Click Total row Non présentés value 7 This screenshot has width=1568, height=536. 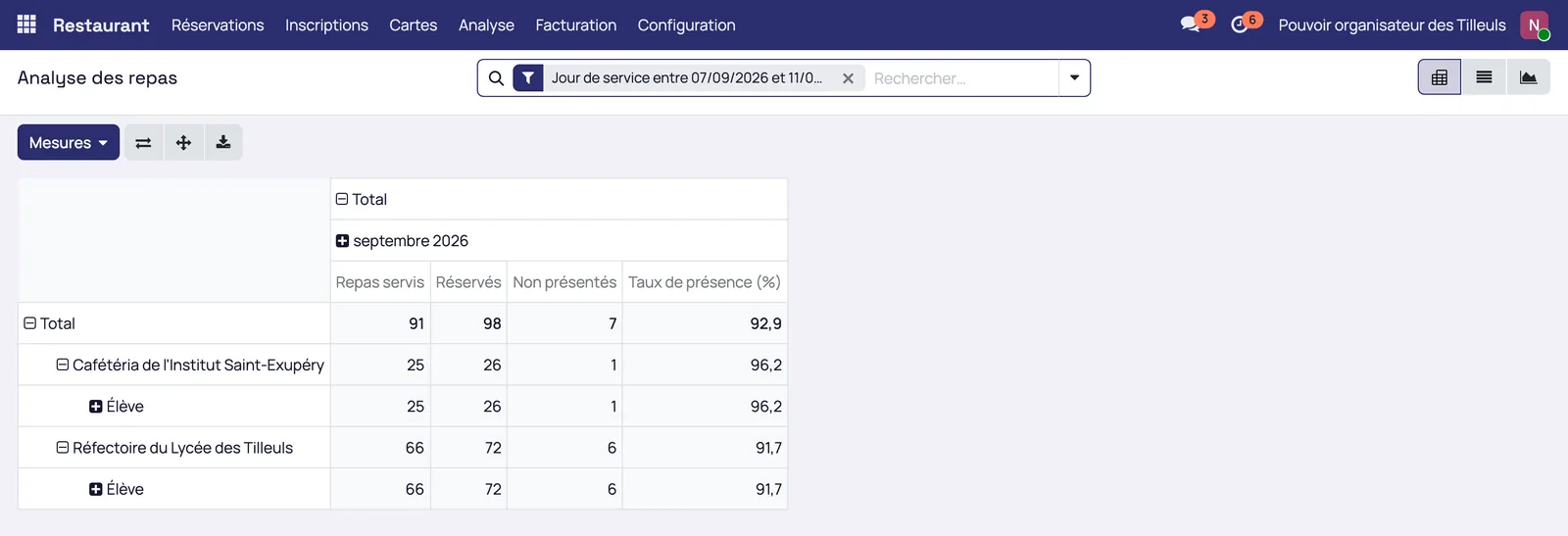[x=564, y=323]
